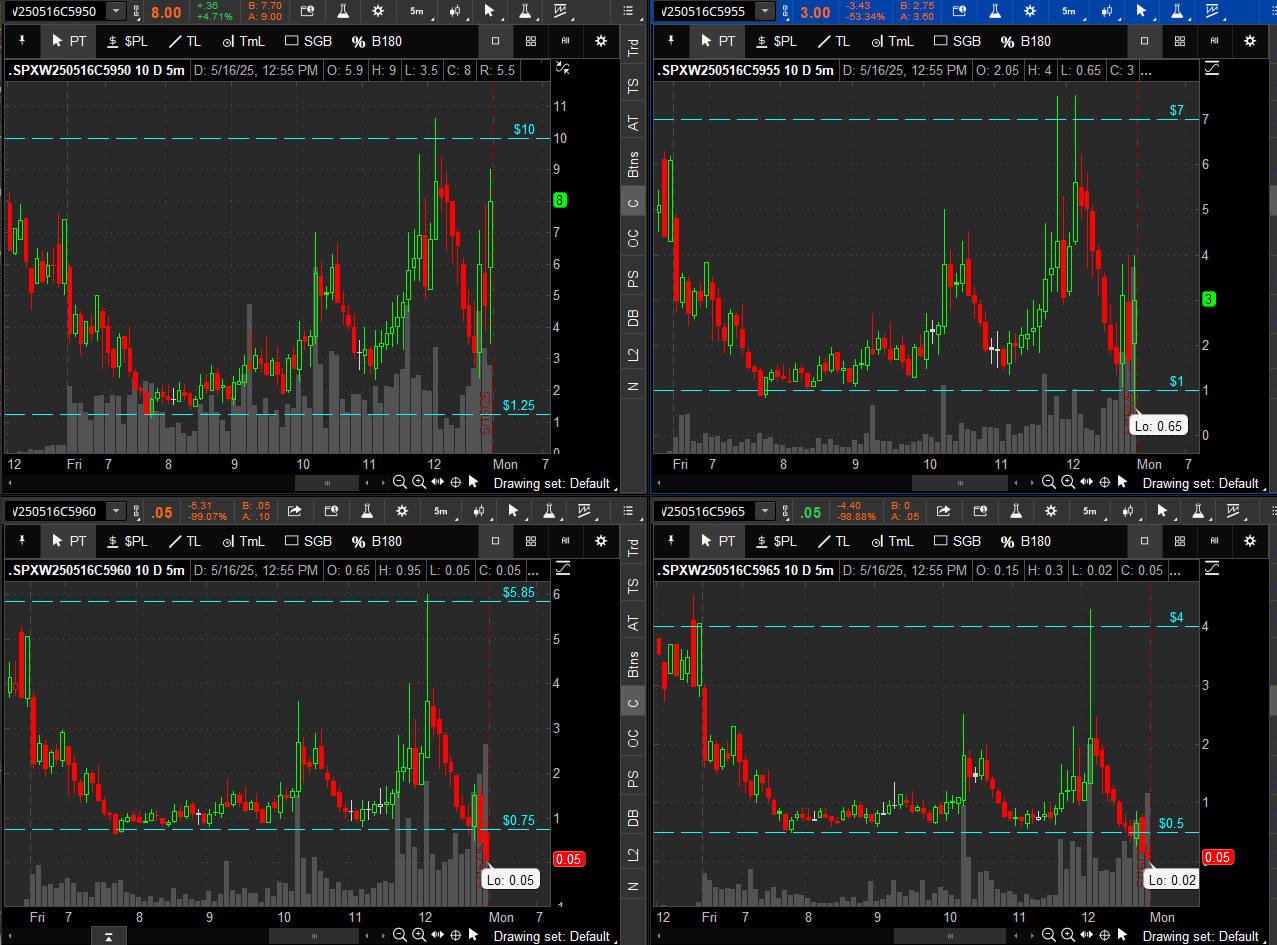Expand the C5950 symbol dropdown

click(x=116, y=11)
